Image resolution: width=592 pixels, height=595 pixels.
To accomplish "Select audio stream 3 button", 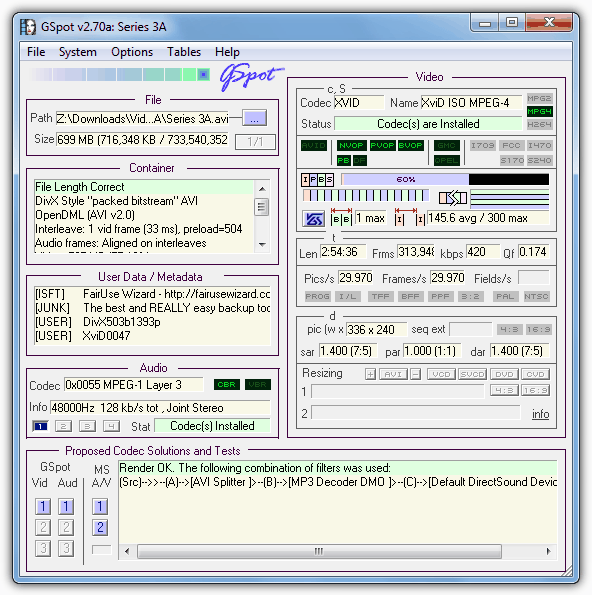I will [x=87, y=426].
